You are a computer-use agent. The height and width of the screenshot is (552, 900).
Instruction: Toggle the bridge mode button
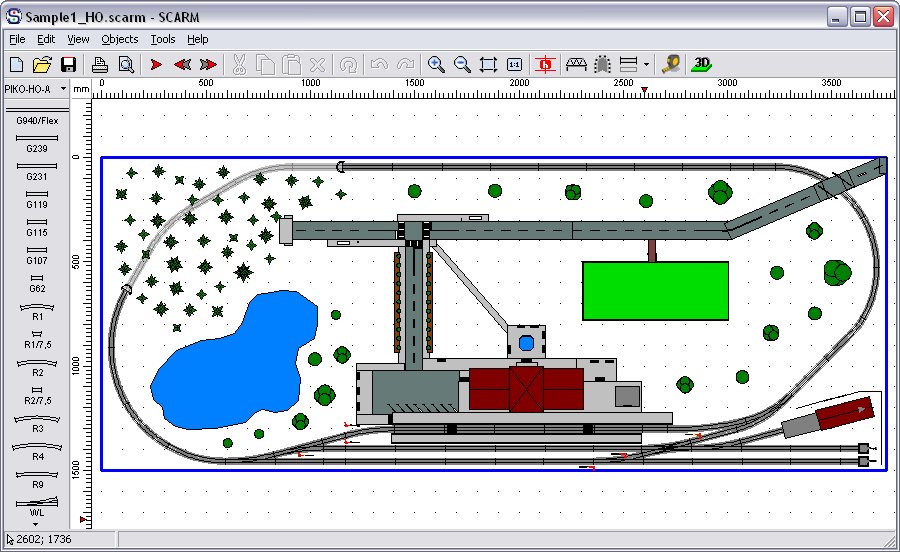tap(576, 64)
